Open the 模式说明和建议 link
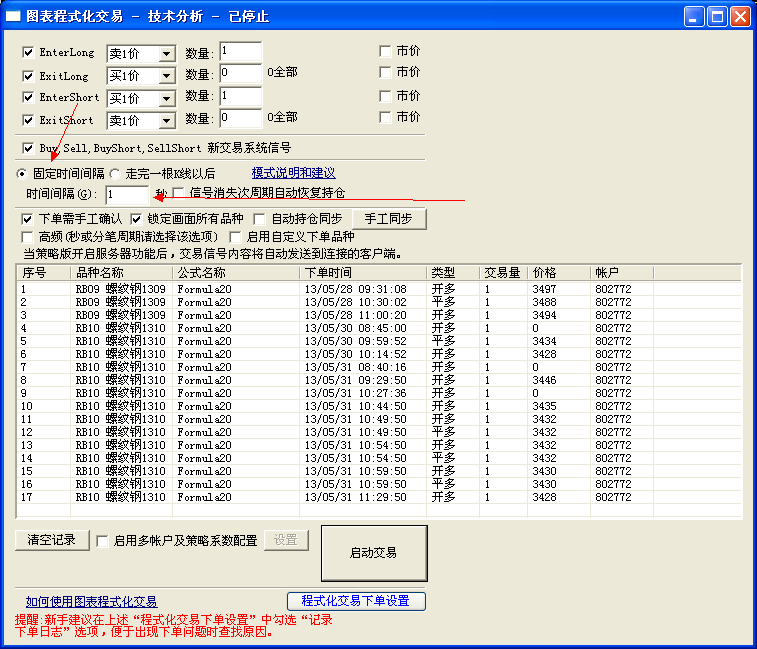757x649 pixels. pyautogui.click(x=293, y=173)
